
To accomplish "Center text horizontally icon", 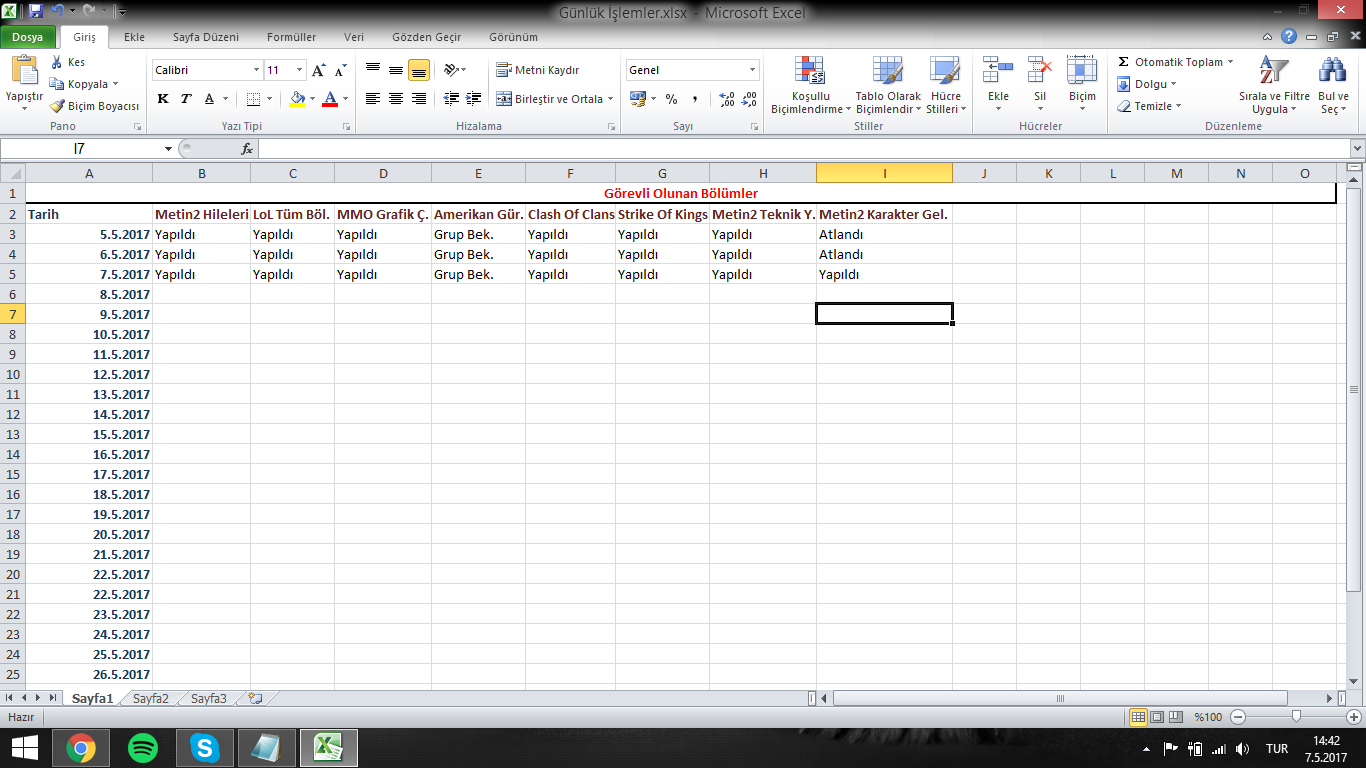I will pos(396,99).
